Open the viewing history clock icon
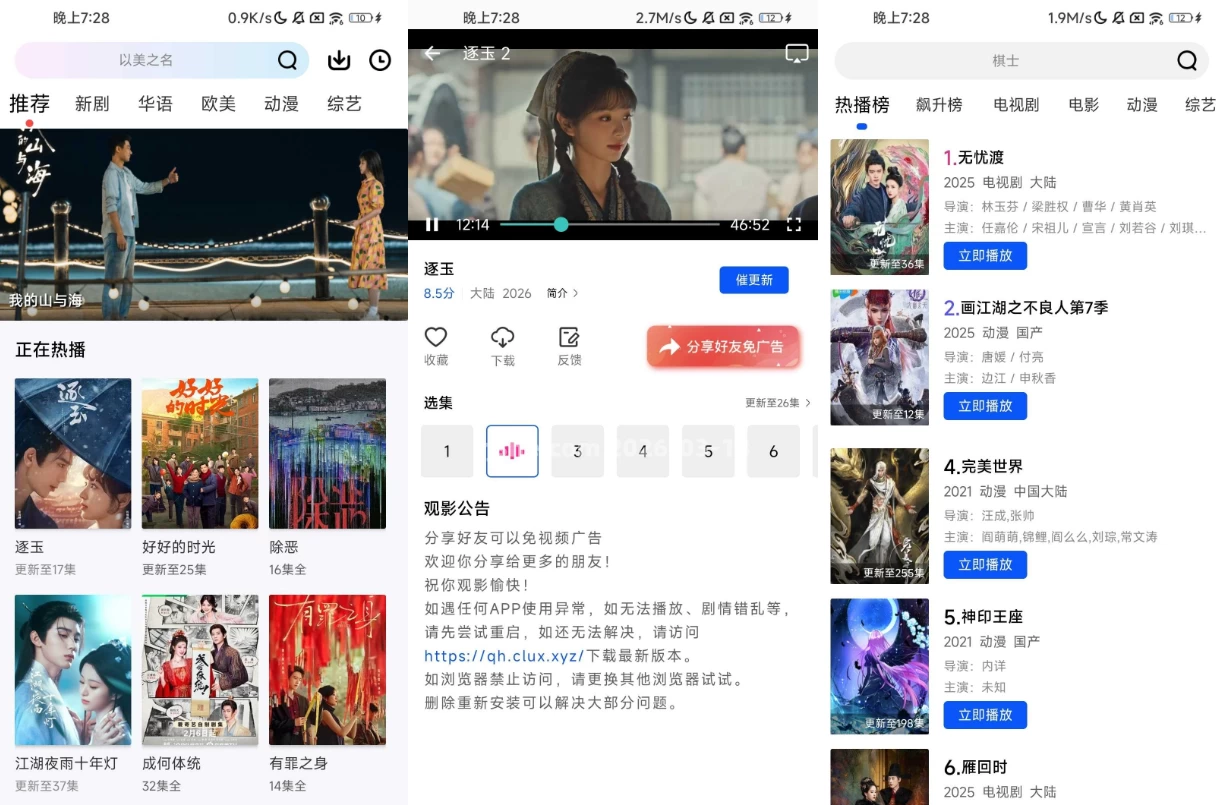This screenshot has width=1228, height=805. tap(380, 60)
